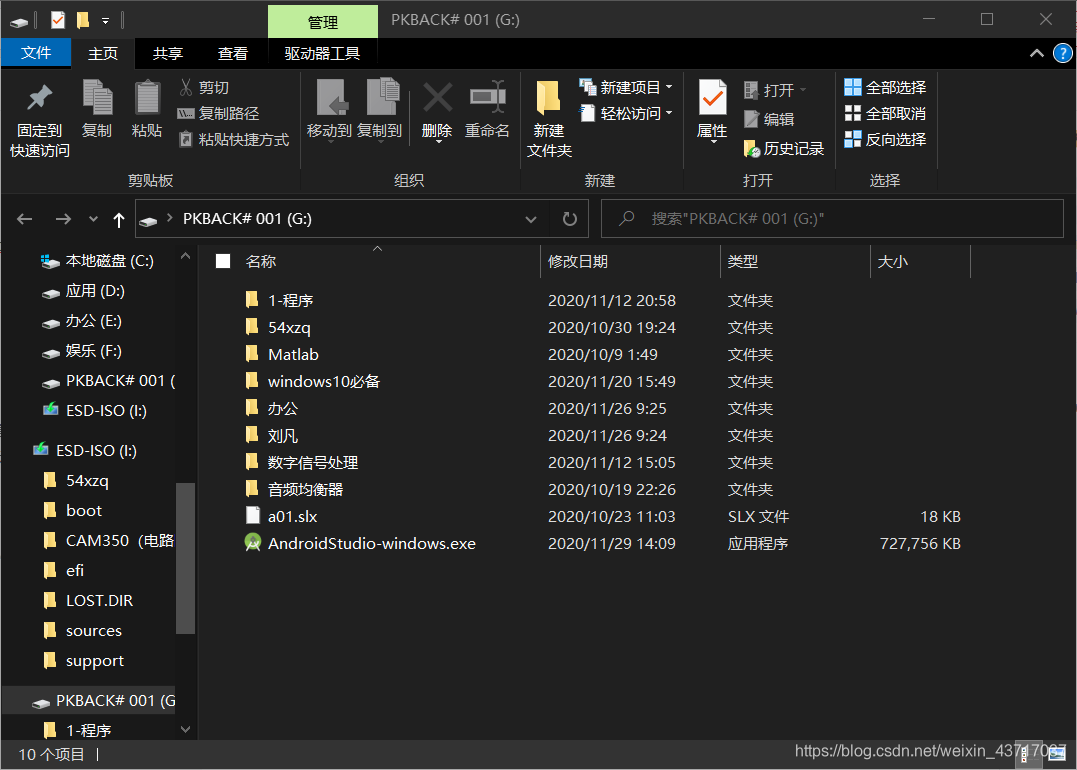Viewport: 1077px width, 770px height.
Task: Collapse the ribbon with the chevron
Action: (1036, 53)
